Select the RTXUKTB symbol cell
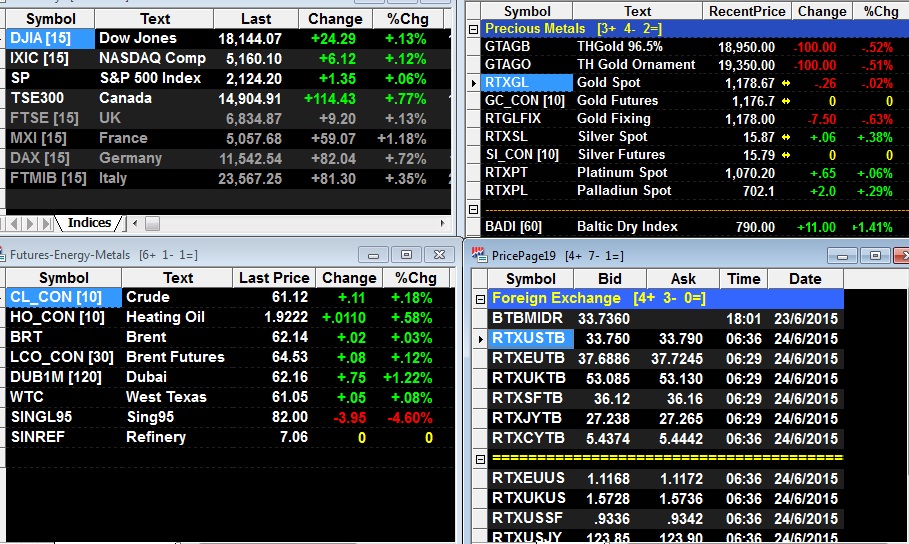This screenshot has width=909, height=544. pyautogui.click(x=530, y=378)
